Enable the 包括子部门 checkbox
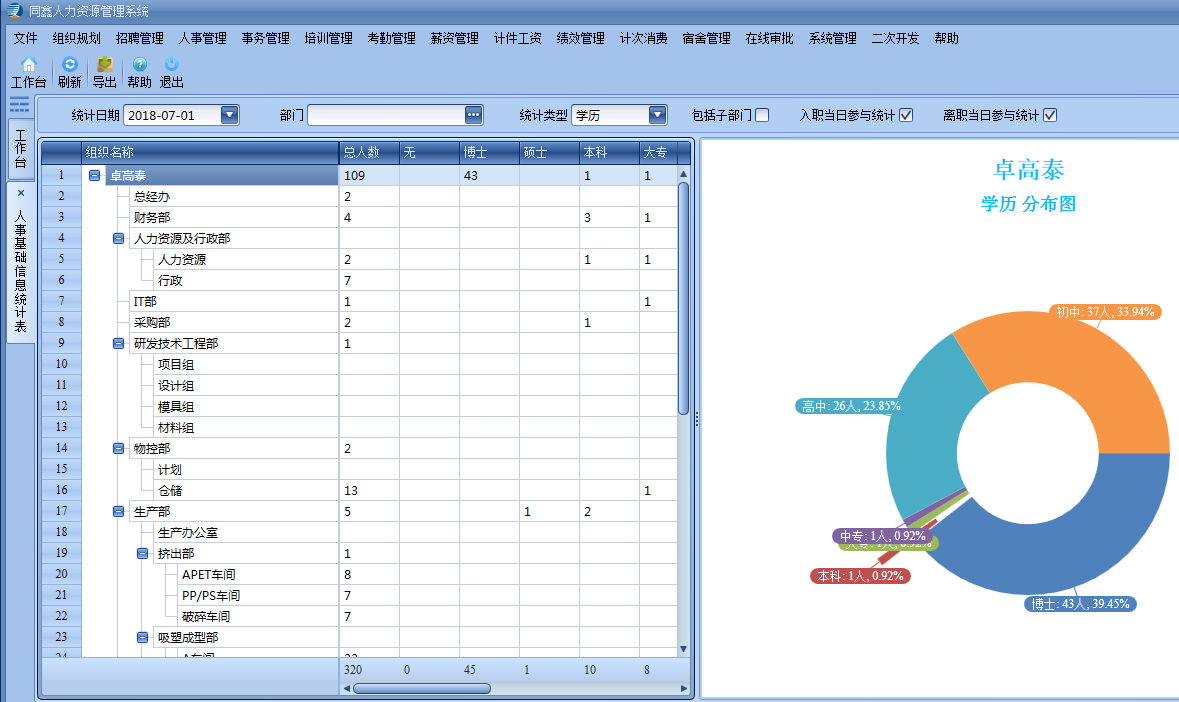 (x=762, y=115)
